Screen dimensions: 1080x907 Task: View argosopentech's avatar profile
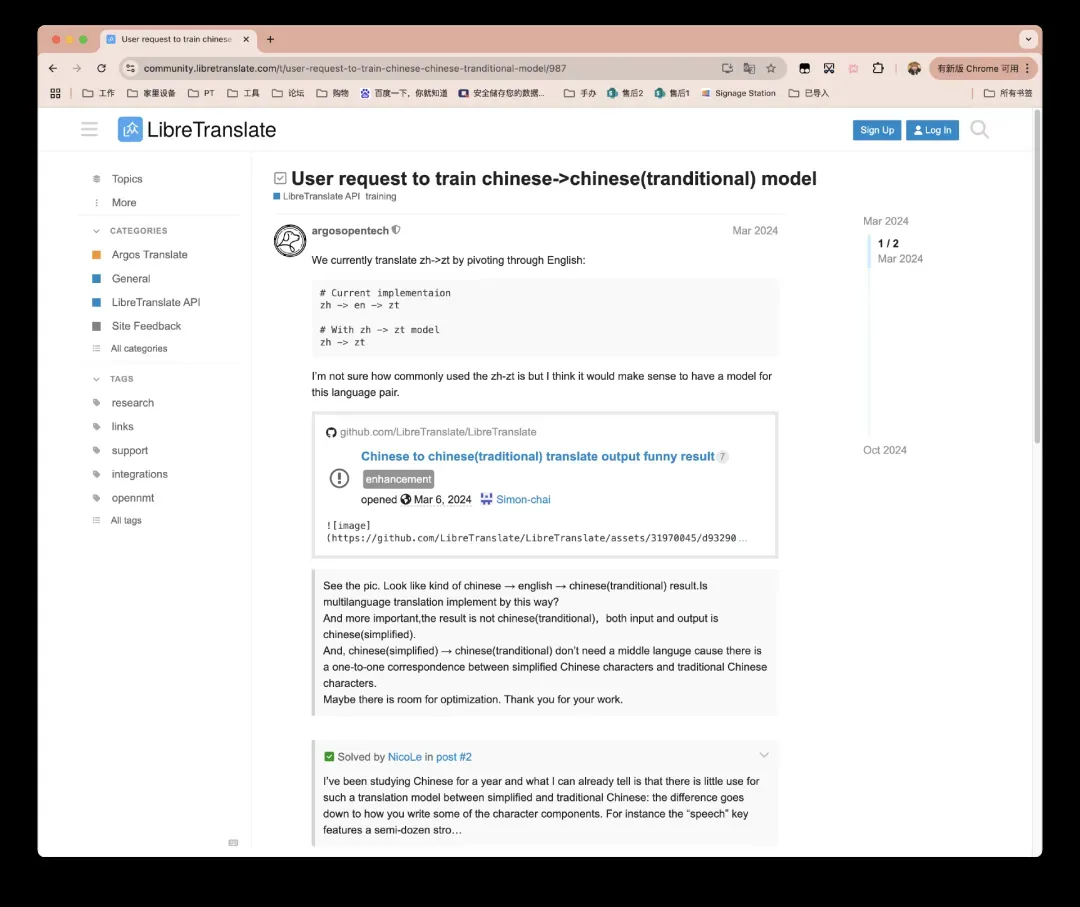click(x=290, y=240)
